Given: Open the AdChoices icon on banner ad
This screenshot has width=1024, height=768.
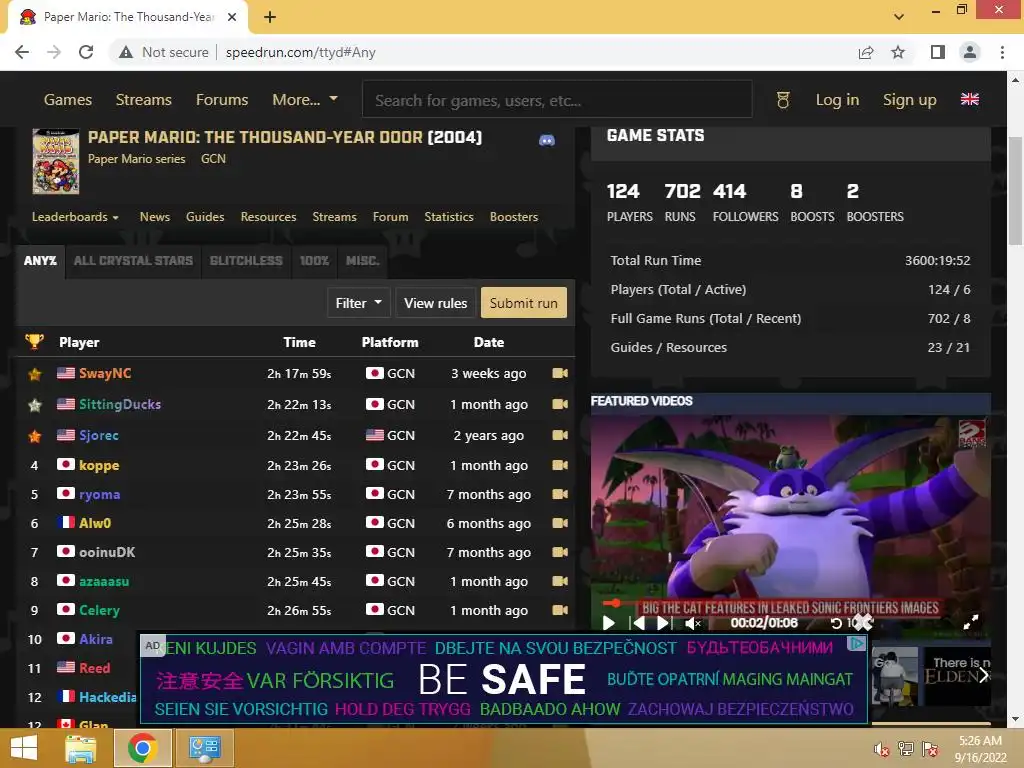Looking at the screenshot, I should point(856,644).
